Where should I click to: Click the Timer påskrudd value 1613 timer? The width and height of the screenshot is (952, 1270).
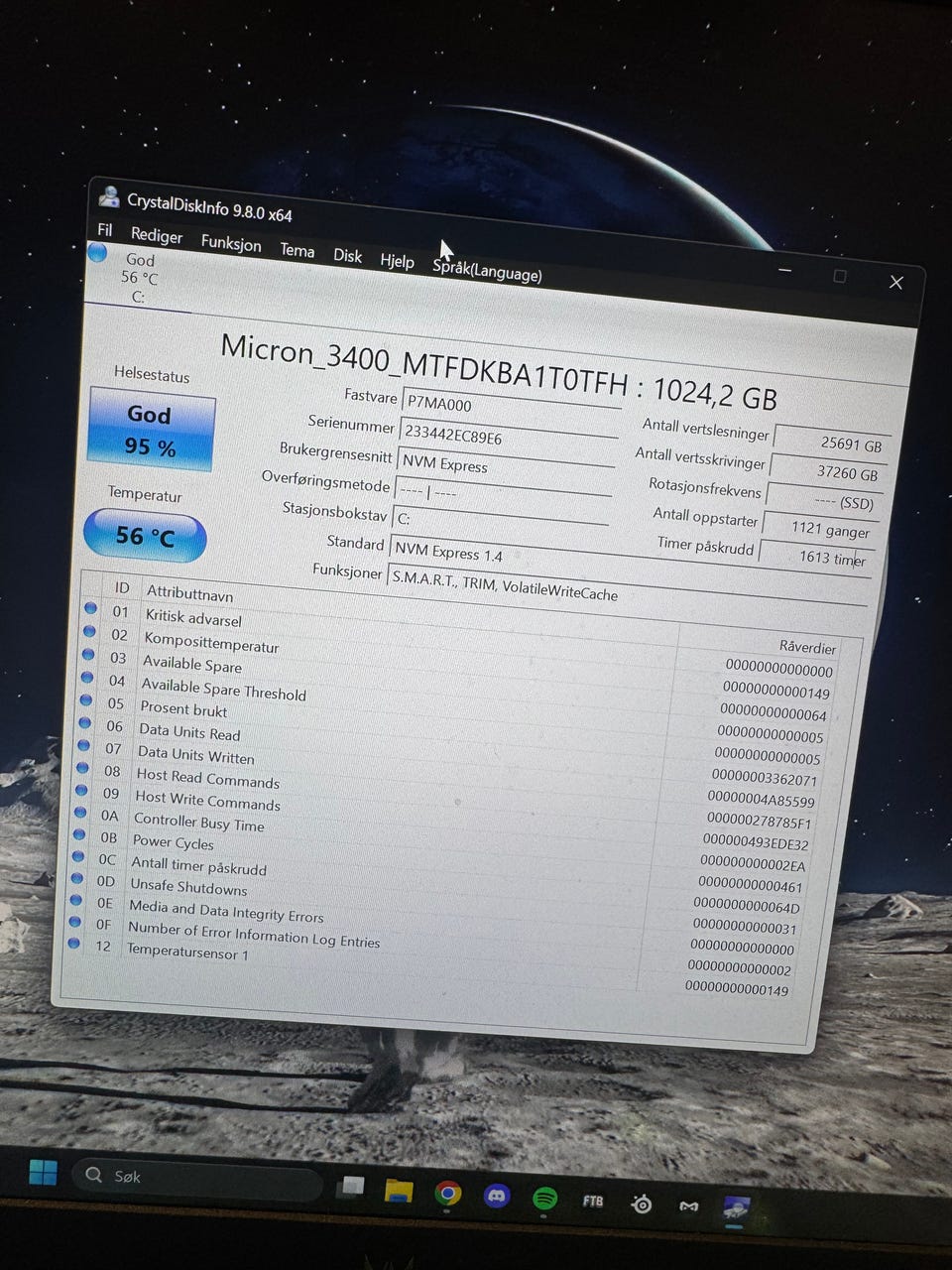(817, 557)
